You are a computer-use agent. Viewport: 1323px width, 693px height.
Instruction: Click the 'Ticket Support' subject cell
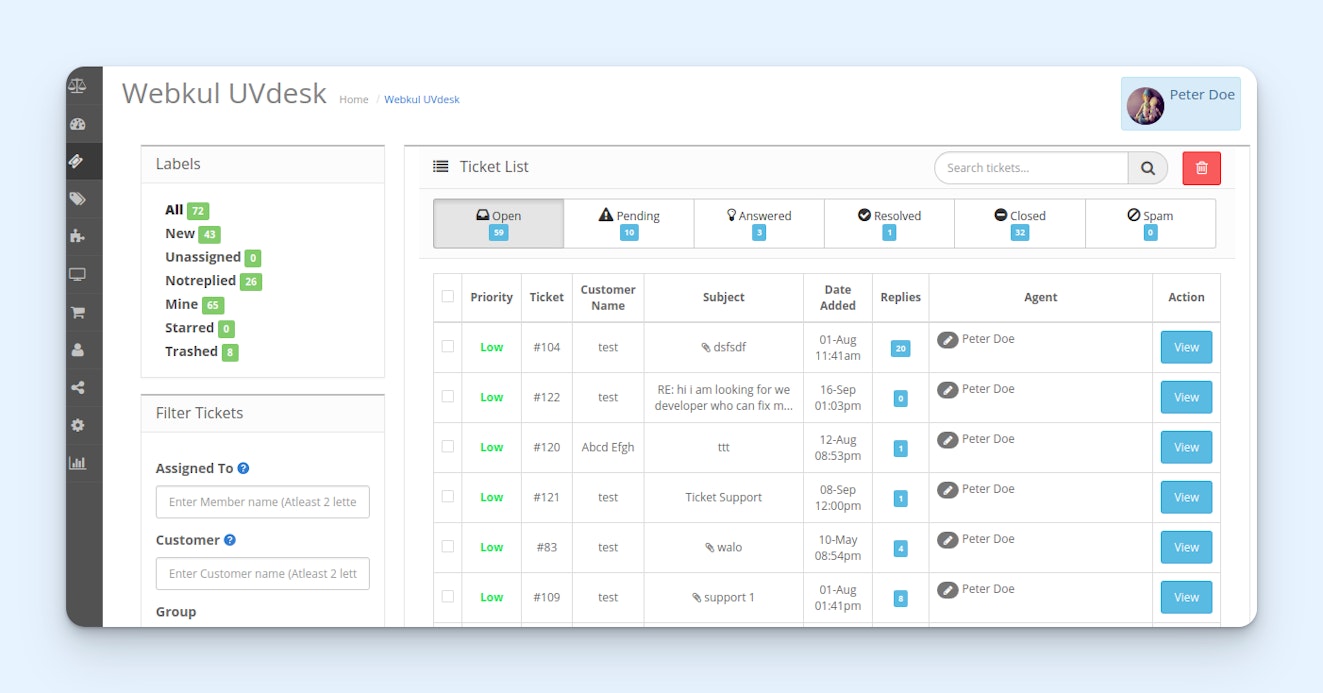(724, 497)
